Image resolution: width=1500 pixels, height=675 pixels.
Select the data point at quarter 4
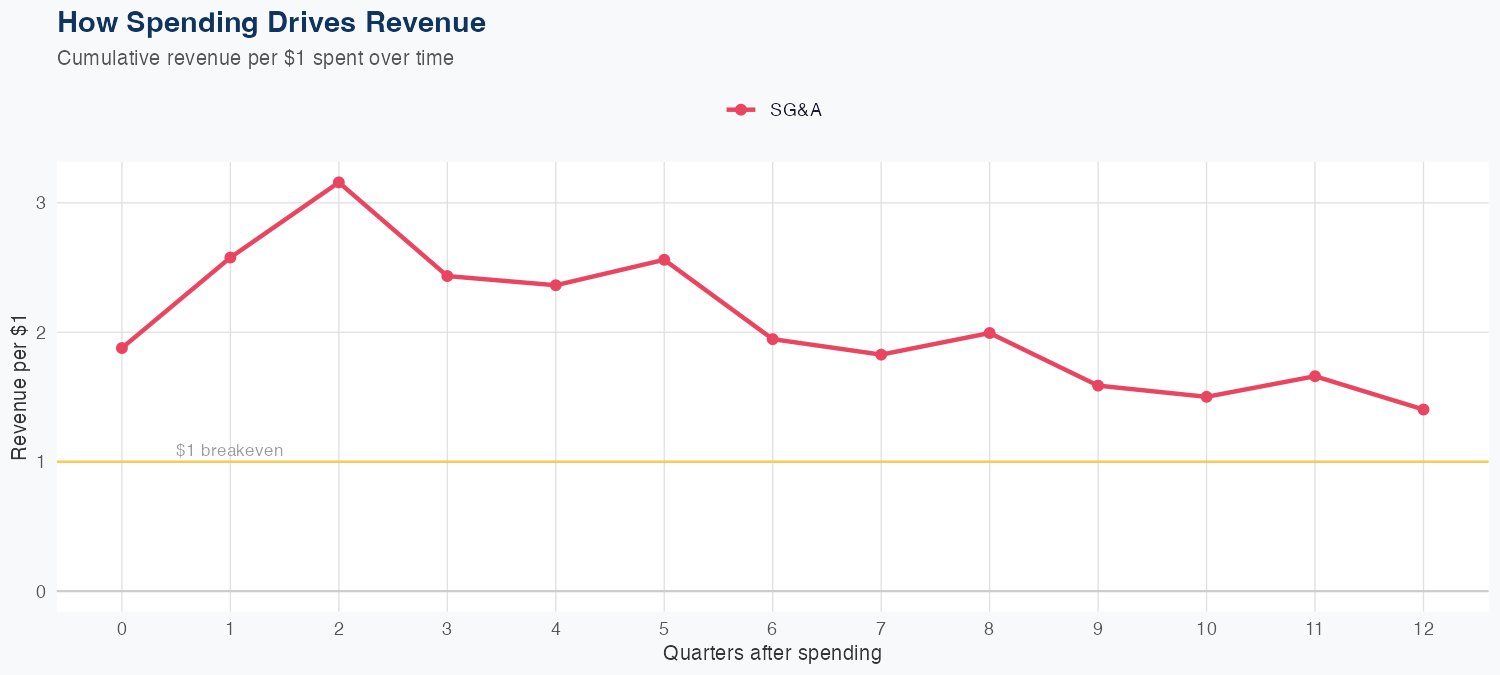[556, 285]
